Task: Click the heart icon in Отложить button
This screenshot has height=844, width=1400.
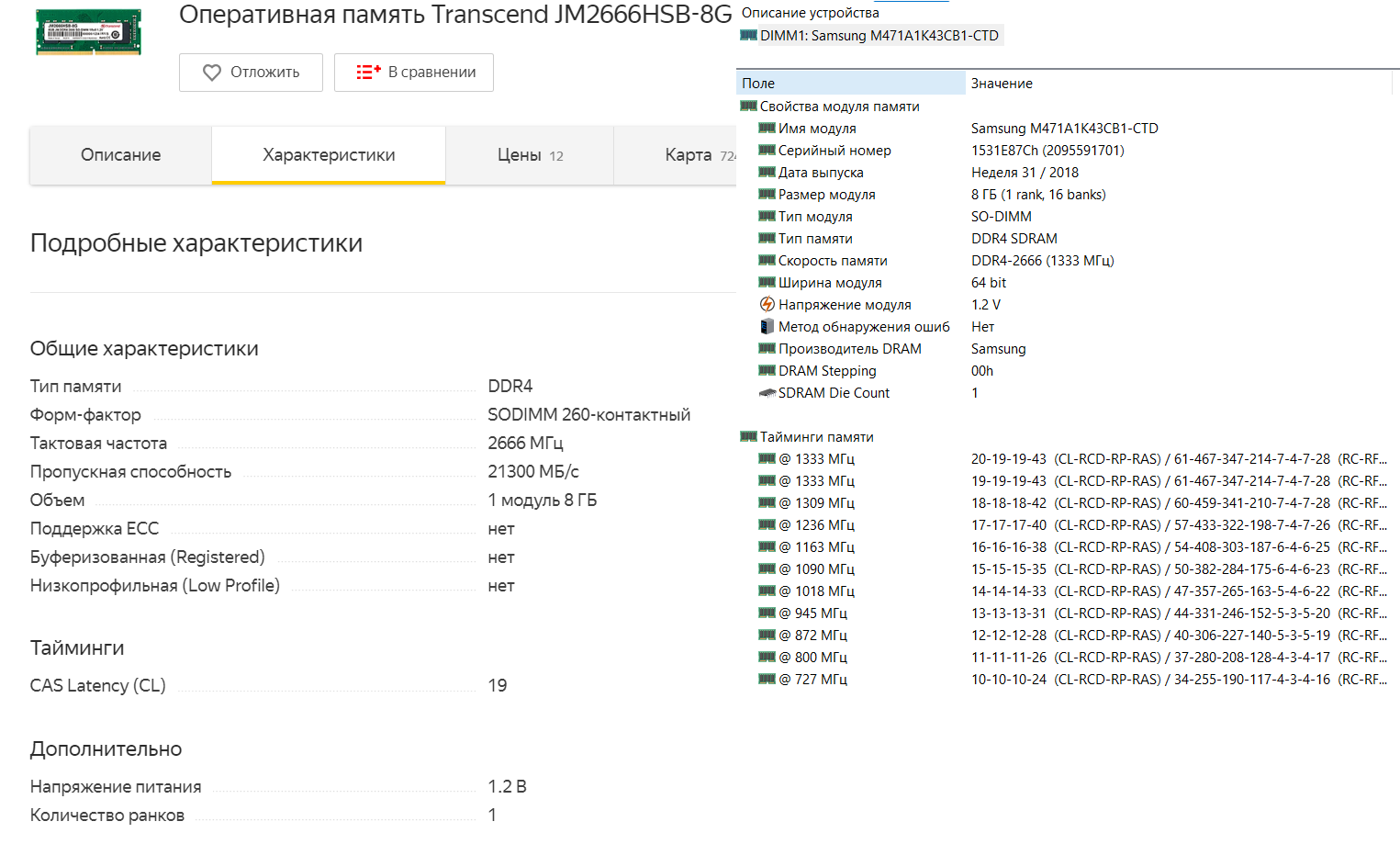Action: tap(212, 73)
